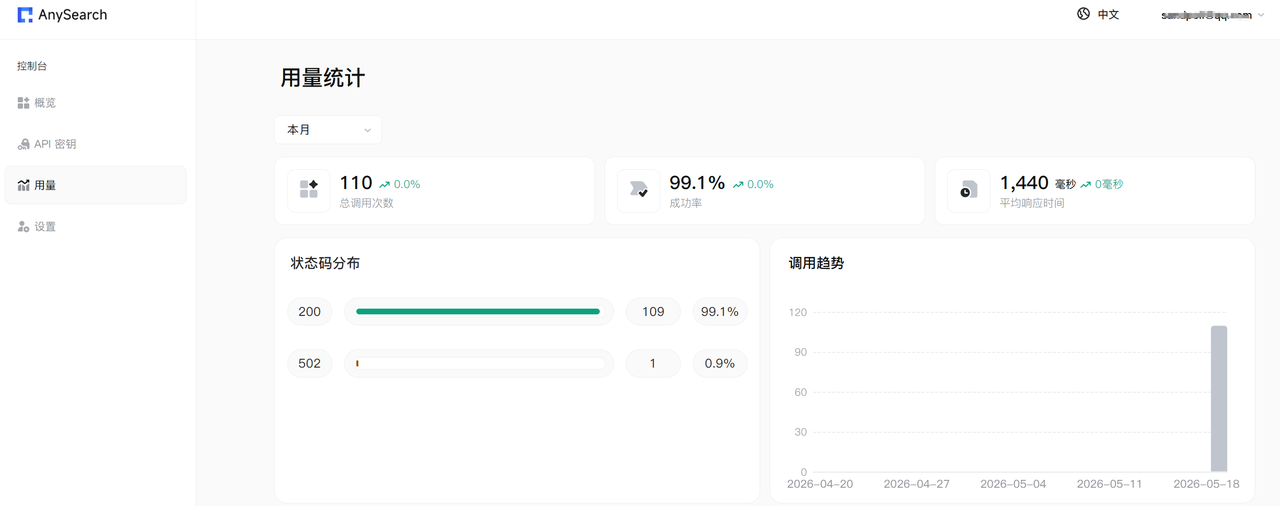This screenshot has width=1280, height=506.
Task: Open API 密钥 page in sidebar
Action: pos(95,144)
